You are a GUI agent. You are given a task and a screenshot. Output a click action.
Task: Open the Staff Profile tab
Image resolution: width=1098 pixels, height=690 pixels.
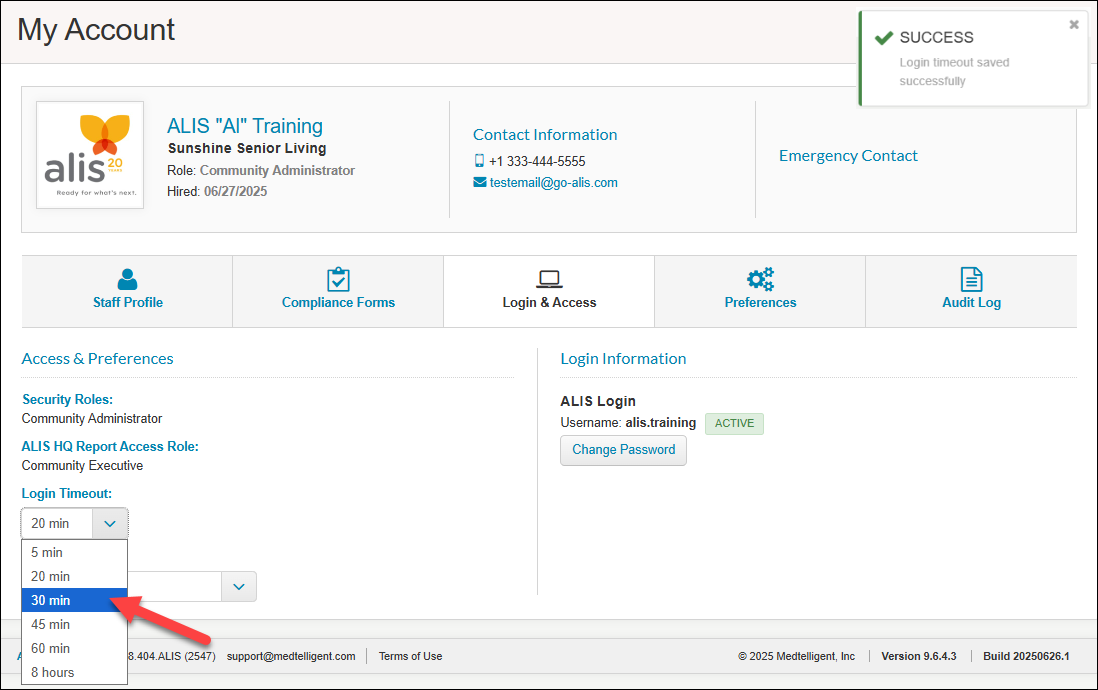(x=127, y=291)
